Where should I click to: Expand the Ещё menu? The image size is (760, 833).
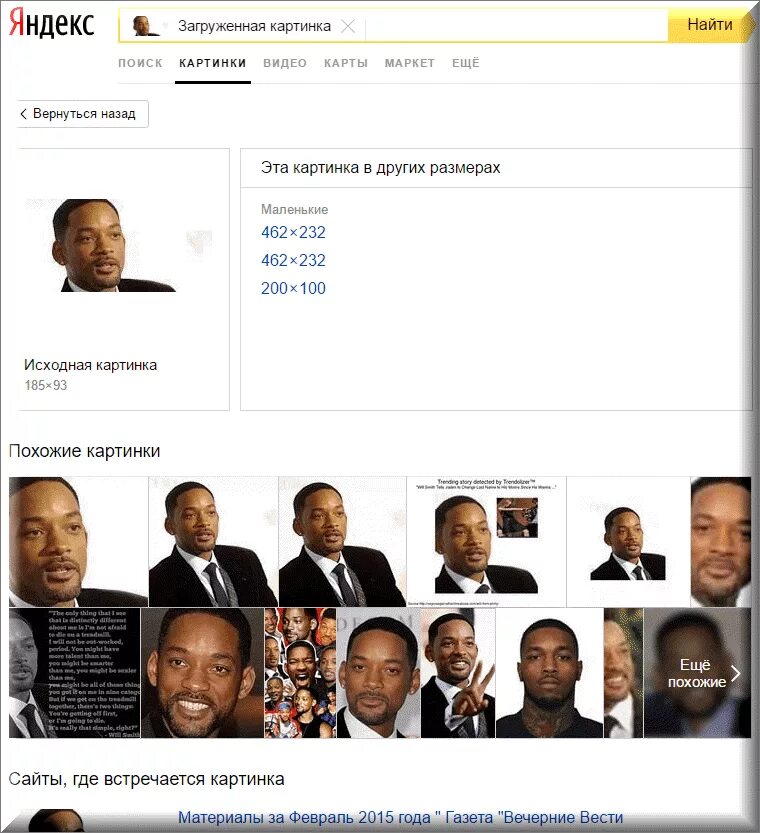click(x=466, y=63)
